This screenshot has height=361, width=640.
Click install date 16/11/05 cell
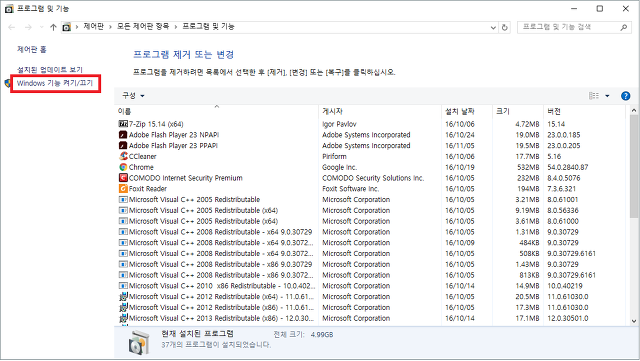460,146
